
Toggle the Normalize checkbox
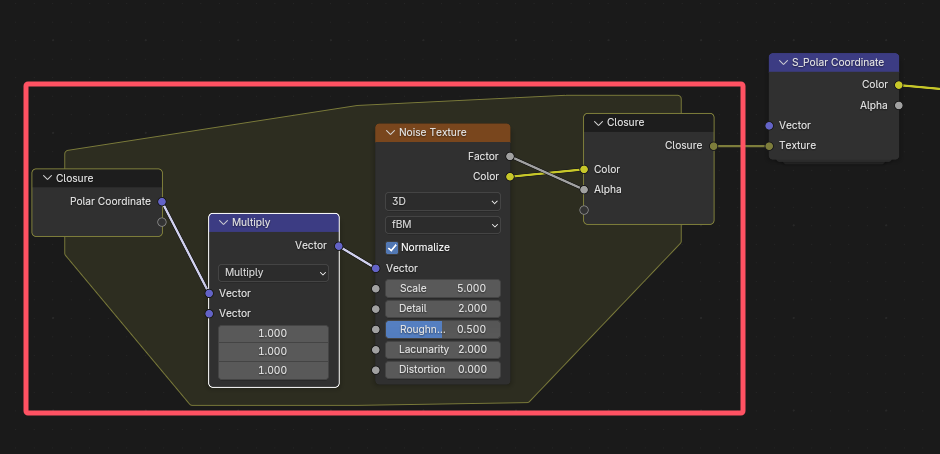click(392, 248)
